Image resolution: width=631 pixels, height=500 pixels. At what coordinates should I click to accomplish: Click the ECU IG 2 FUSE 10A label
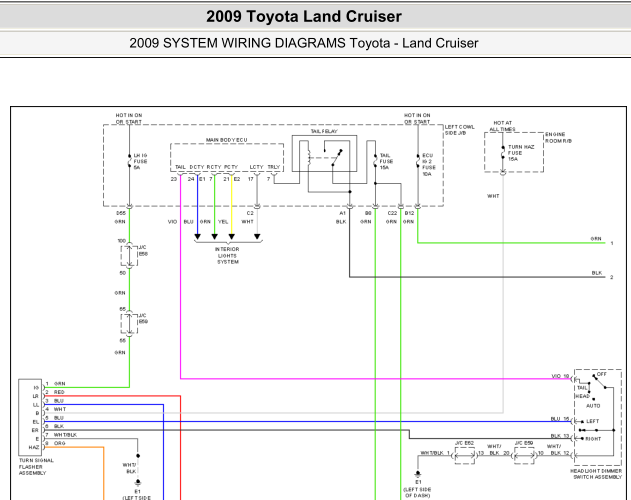[x=428, y=165]
